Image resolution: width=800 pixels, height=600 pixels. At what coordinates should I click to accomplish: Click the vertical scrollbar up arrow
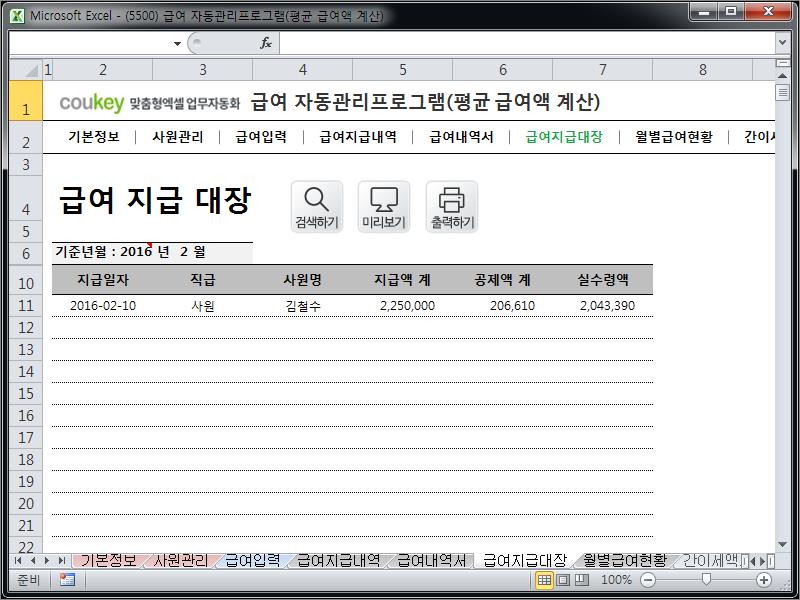[782, 76]
